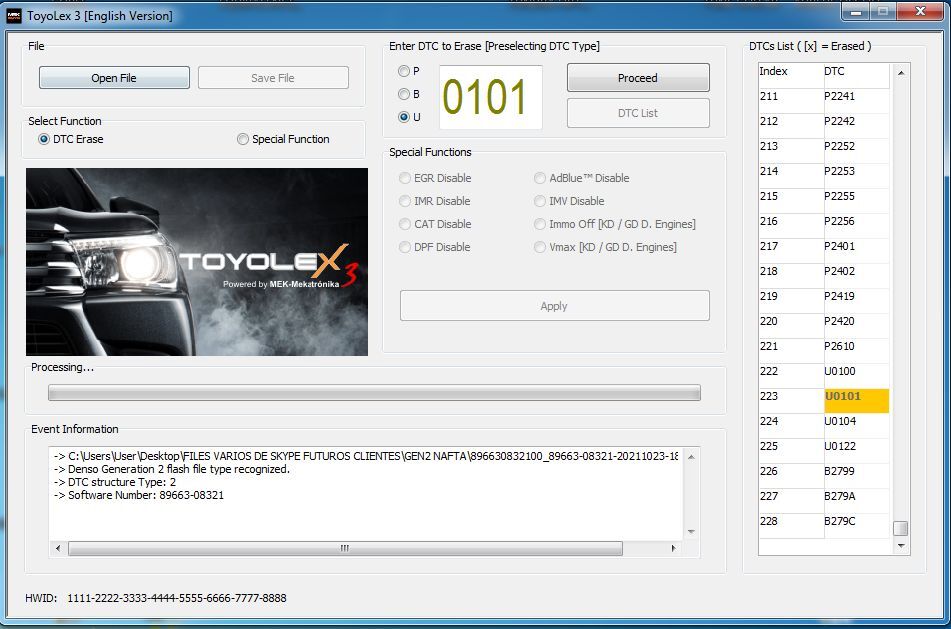Select DPF Disable option
The image size is (951, 629).
pos(434,247)
